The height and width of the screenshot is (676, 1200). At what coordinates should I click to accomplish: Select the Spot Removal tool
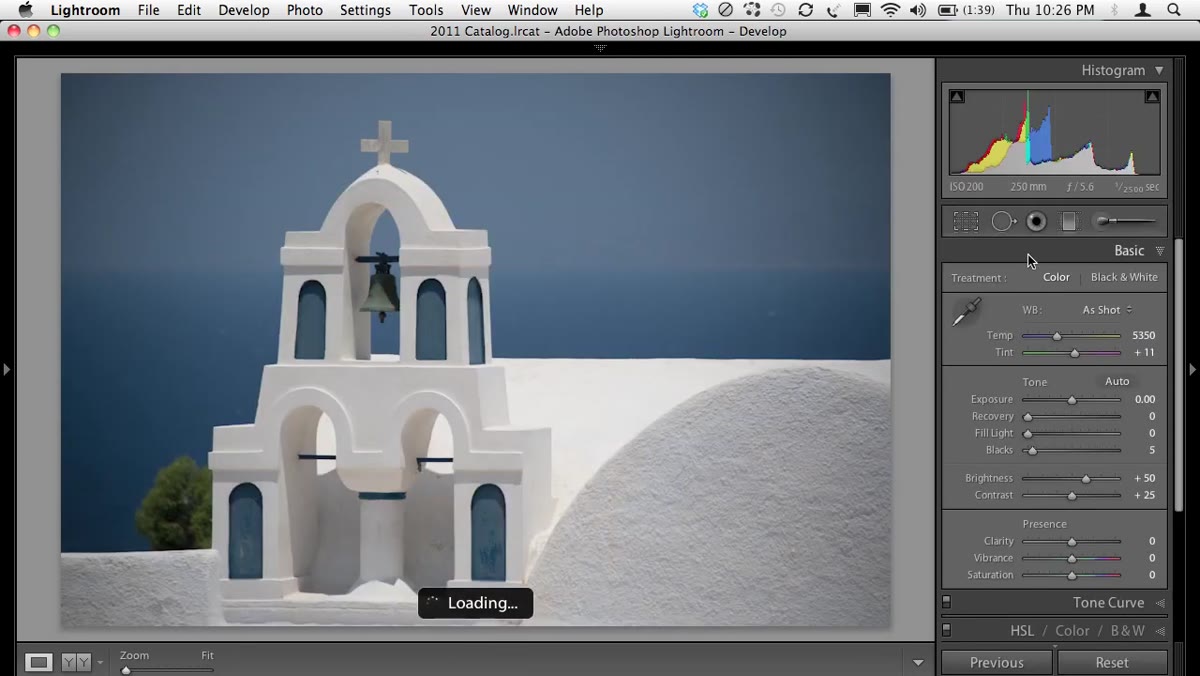click(1003, 222)
